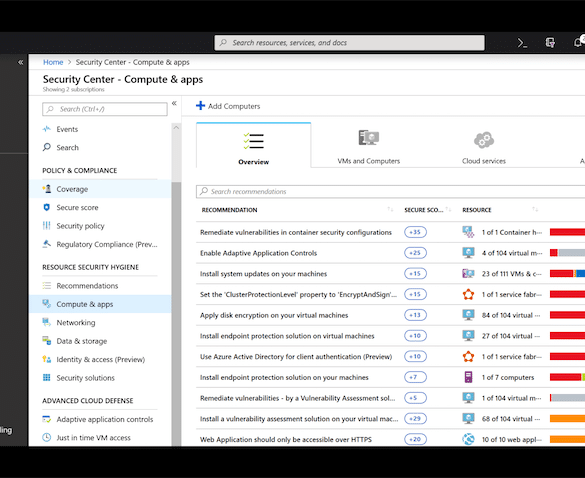Open Coverage menu item
The height and width of the screenshot is (478, 585).
pos(100,189)
